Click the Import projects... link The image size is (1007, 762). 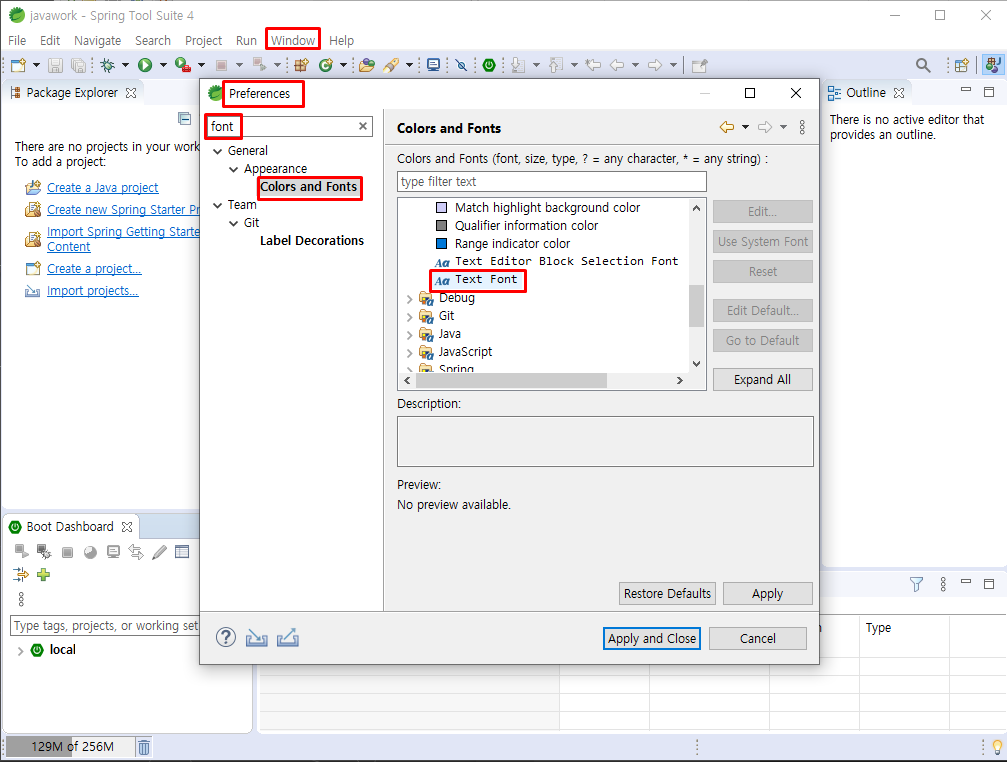coord(92,291)
